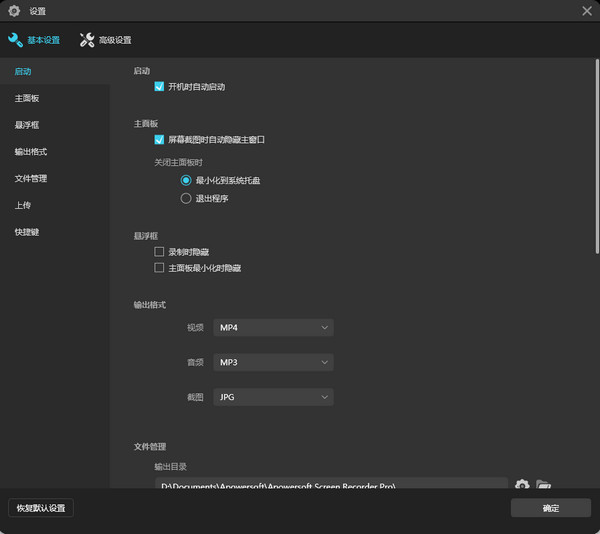Click the settings gear icon in title bar
This screenshot has width=600, height=534.
[x=14, y=11]
